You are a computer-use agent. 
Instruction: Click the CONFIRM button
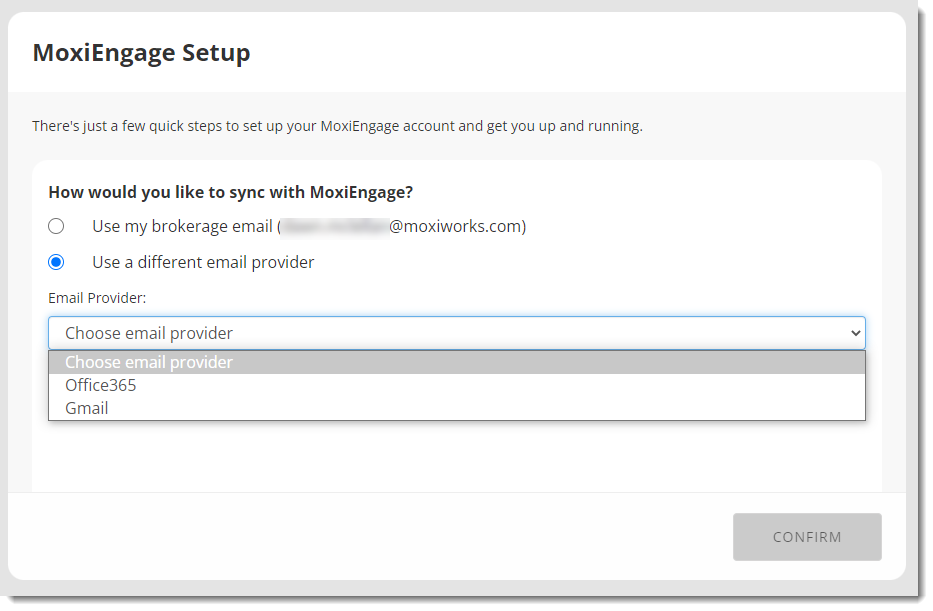tap(807, 537)
